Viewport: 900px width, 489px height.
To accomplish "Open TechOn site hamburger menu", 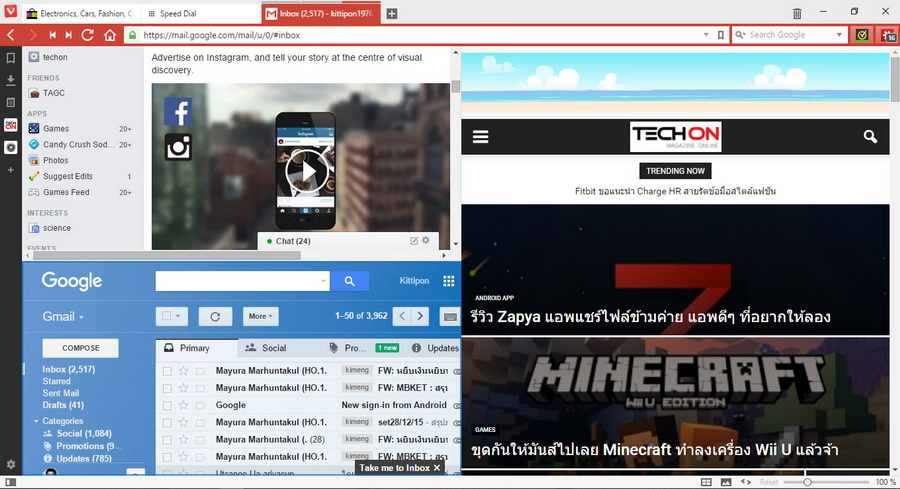I will click(x=481, y=137).
